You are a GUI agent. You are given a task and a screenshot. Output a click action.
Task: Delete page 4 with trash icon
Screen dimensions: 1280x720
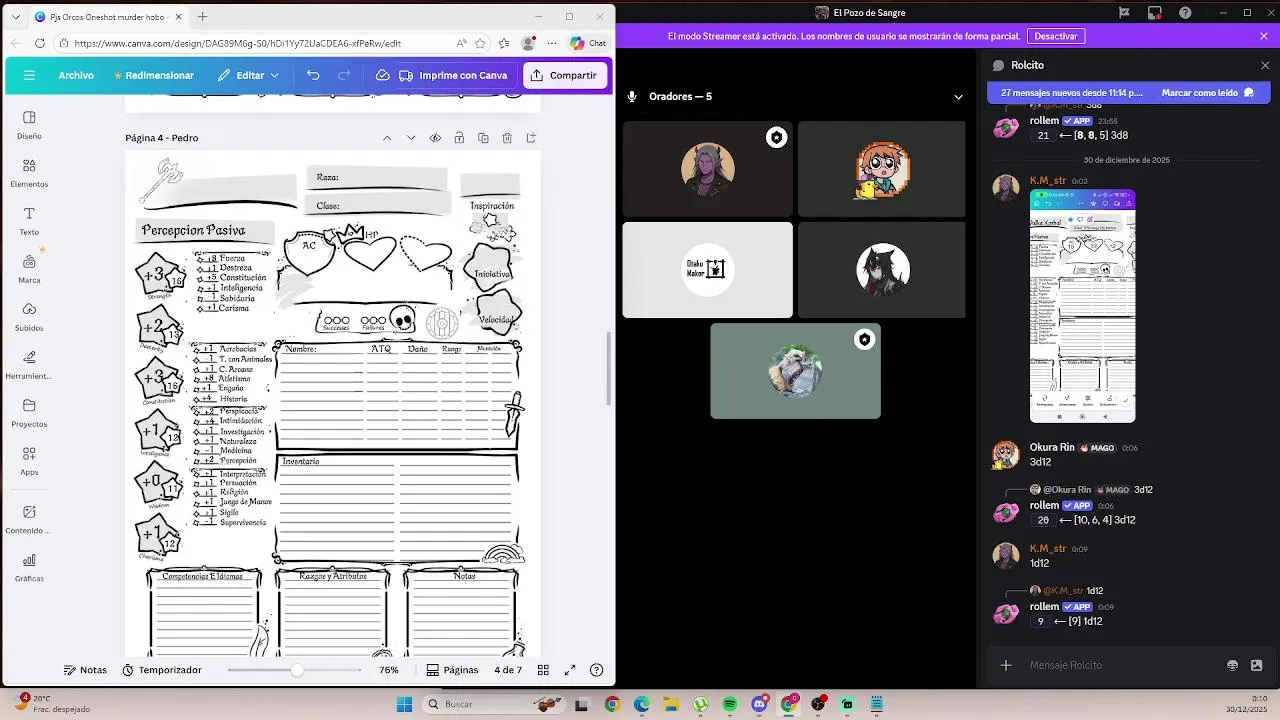coord(507,138)
